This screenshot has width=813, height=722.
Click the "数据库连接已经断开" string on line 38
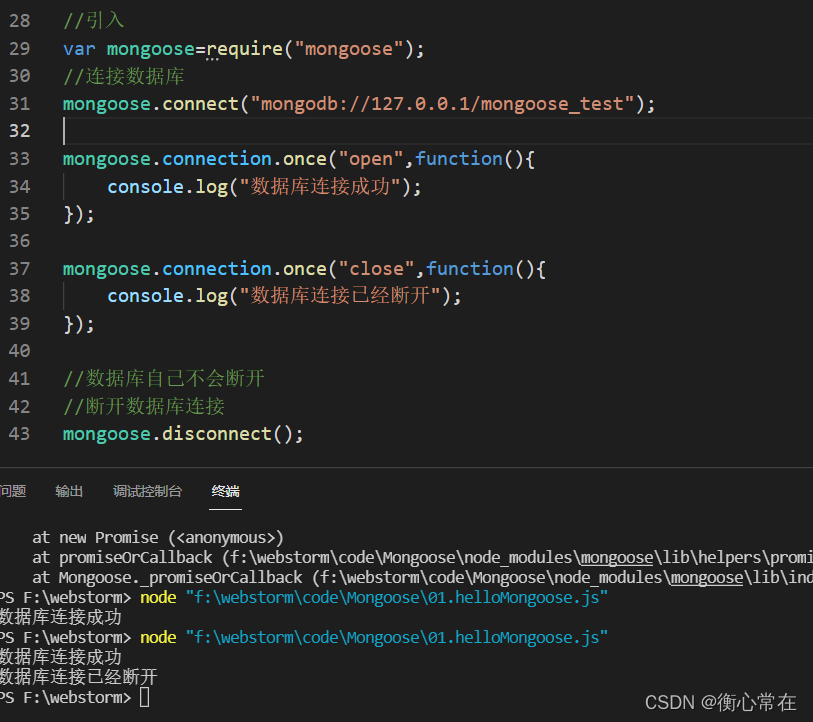340,296
